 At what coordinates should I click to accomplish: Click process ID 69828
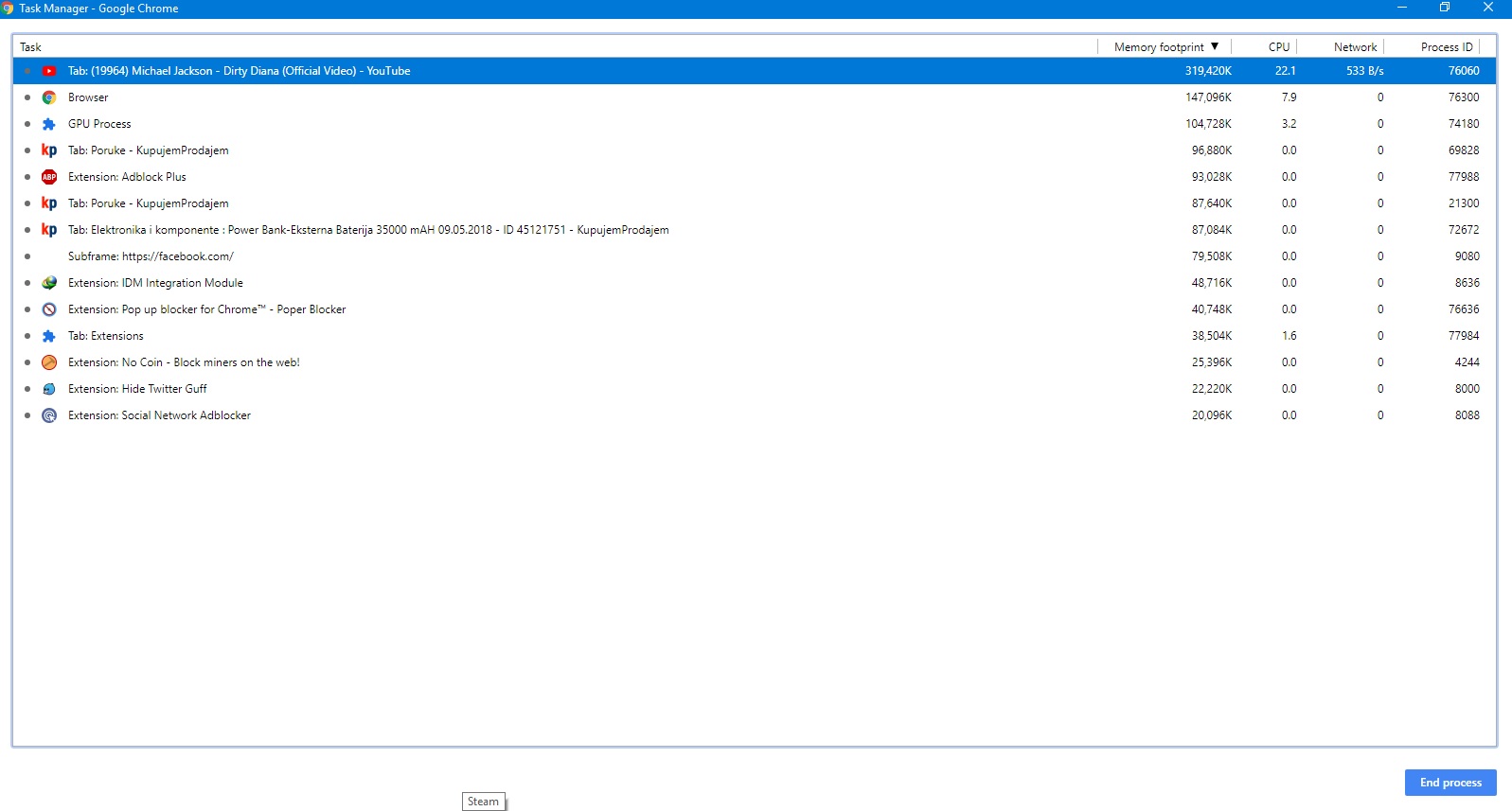1464,150
